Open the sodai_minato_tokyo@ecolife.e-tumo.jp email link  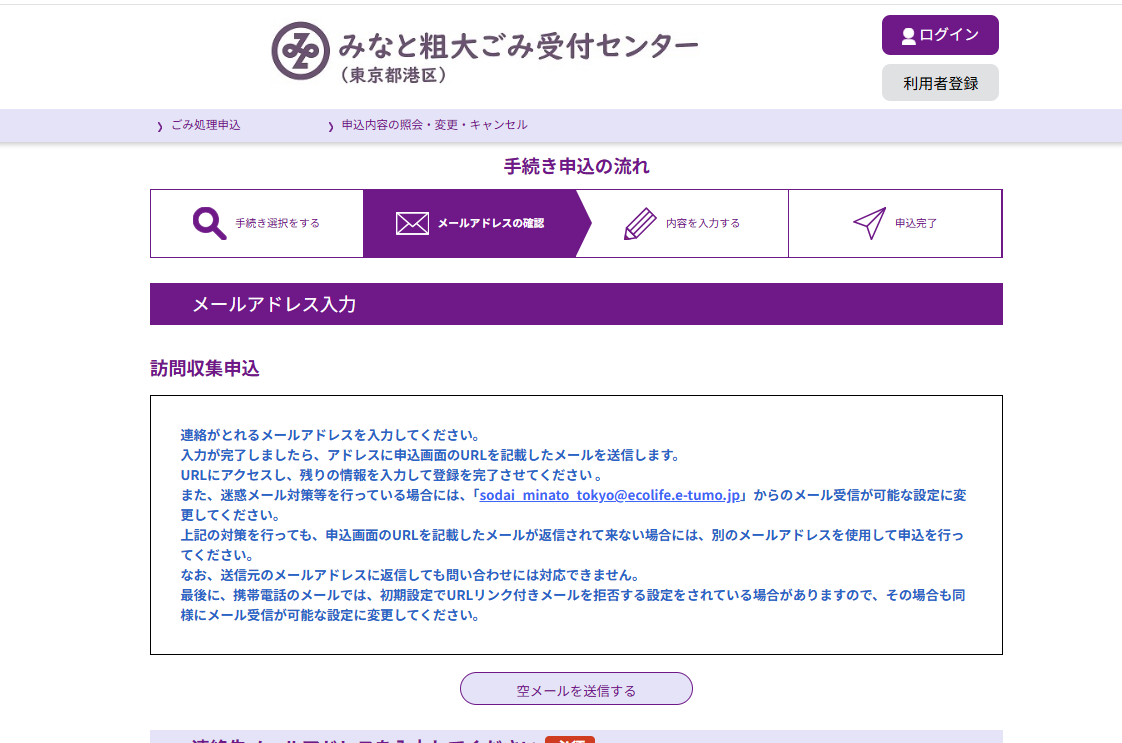click(x=608, y=495)
